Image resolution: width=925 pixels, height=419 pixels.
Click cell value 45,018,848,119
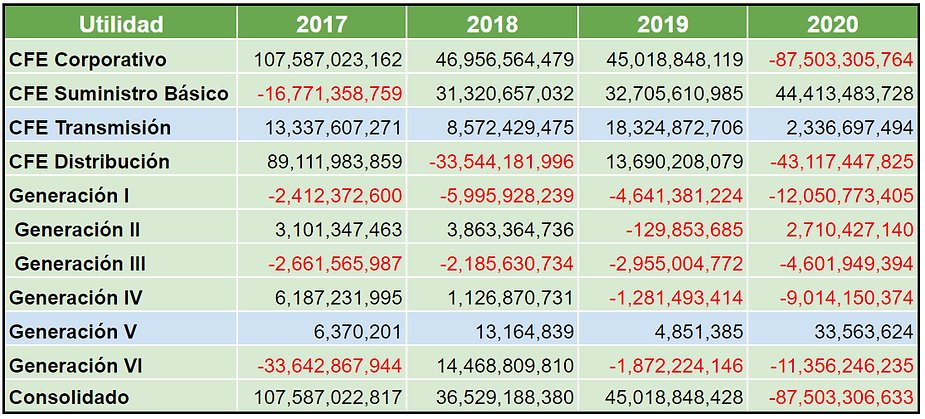[x=675, y=60]
